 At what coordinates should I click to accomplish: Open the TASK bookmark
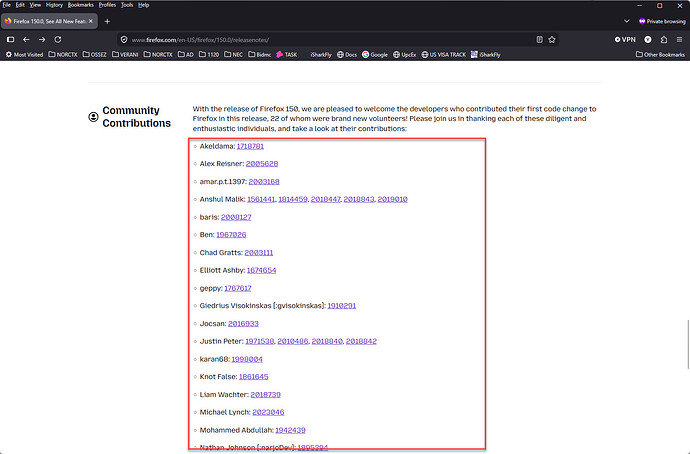point(286,55)
